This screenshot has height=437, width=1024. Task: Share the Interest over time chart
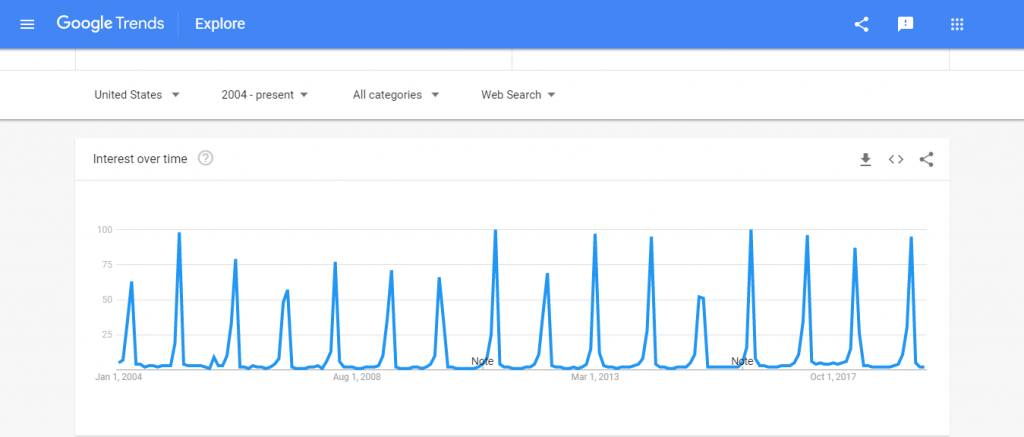tap(926, 159)
